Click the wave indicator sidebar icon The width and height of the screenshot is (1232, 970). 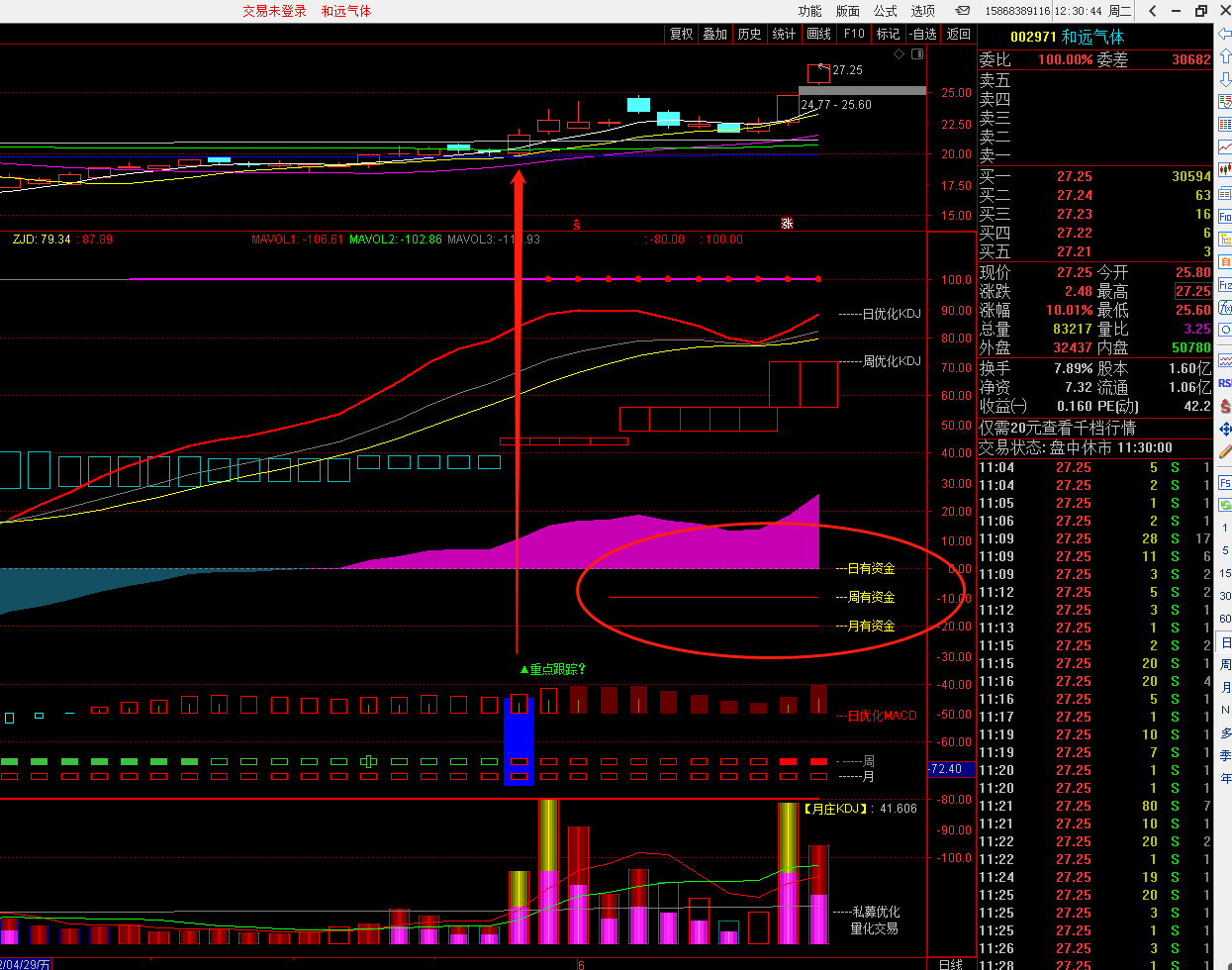tap(1225, 360)
